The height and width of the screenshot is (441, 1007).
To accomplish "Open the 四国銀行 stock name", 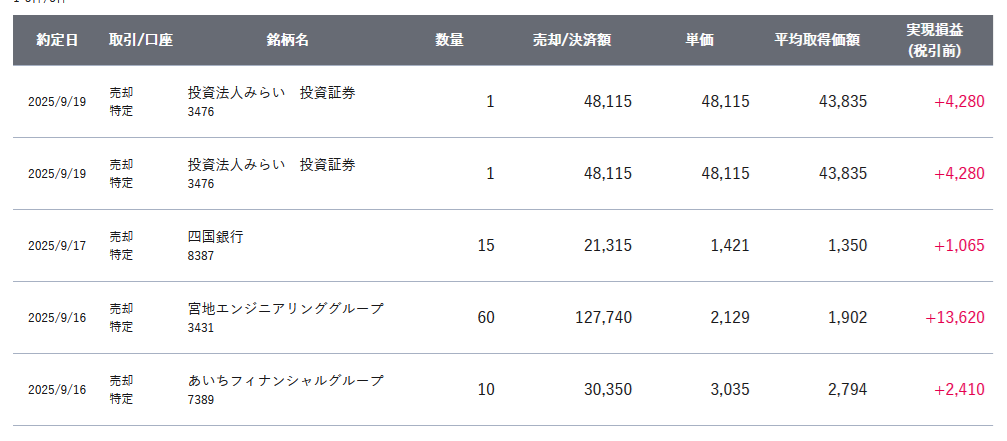I will 216,237.
